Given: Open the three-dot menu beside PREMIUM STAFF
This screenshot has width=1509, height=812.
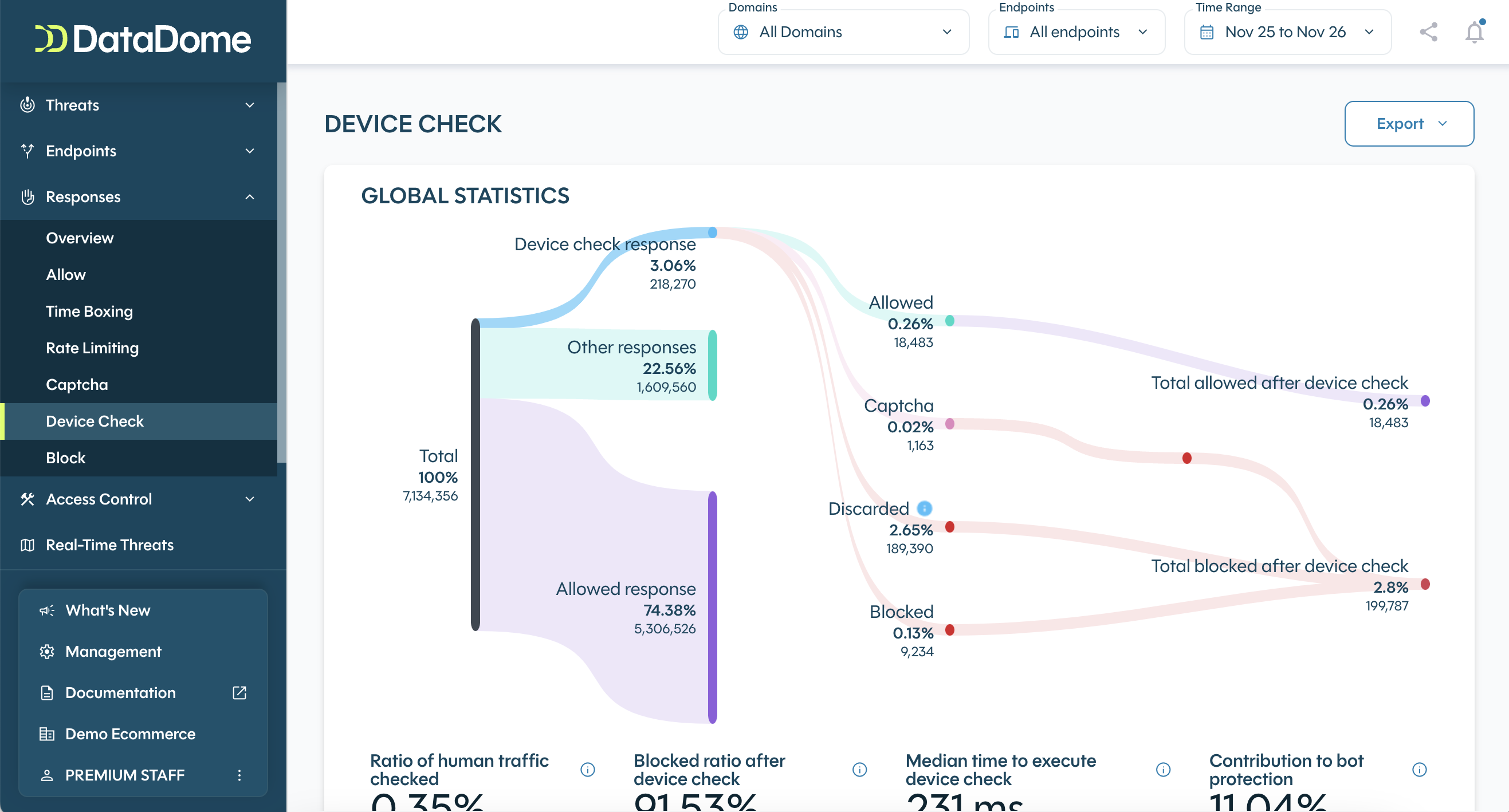Looking at the screenshot, I should click(239, 775).
